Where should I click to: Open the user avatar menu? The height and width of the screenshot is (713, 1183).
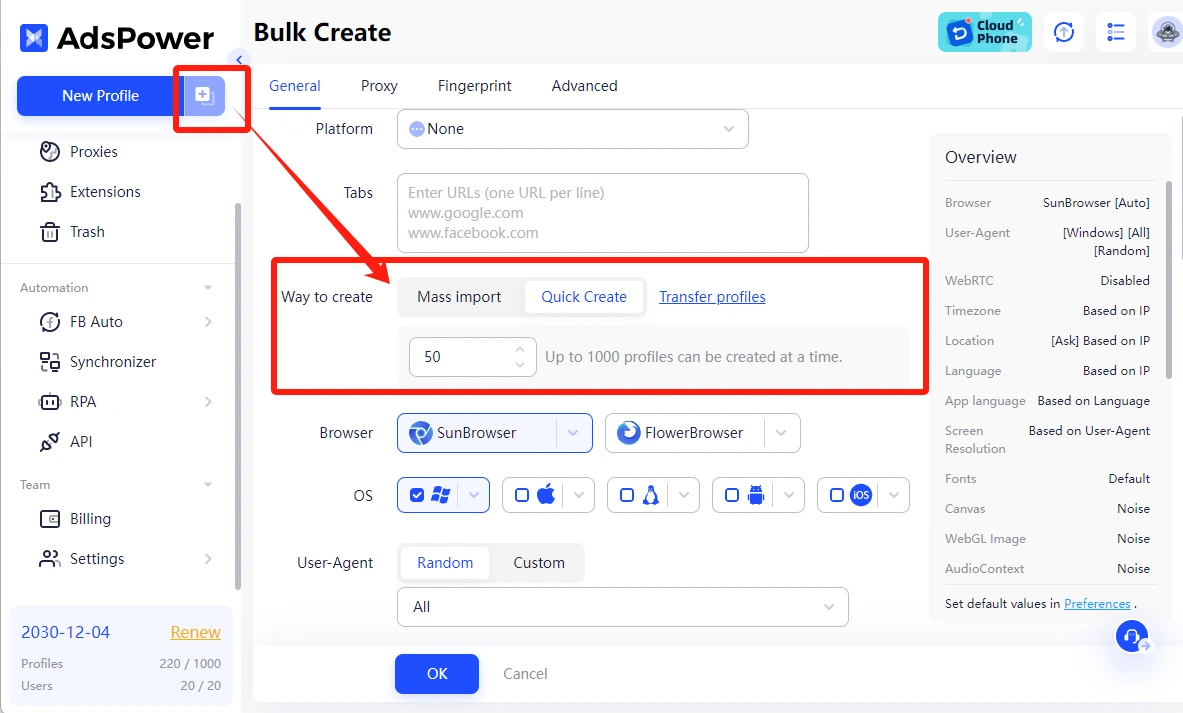(x=1166, y=32)
